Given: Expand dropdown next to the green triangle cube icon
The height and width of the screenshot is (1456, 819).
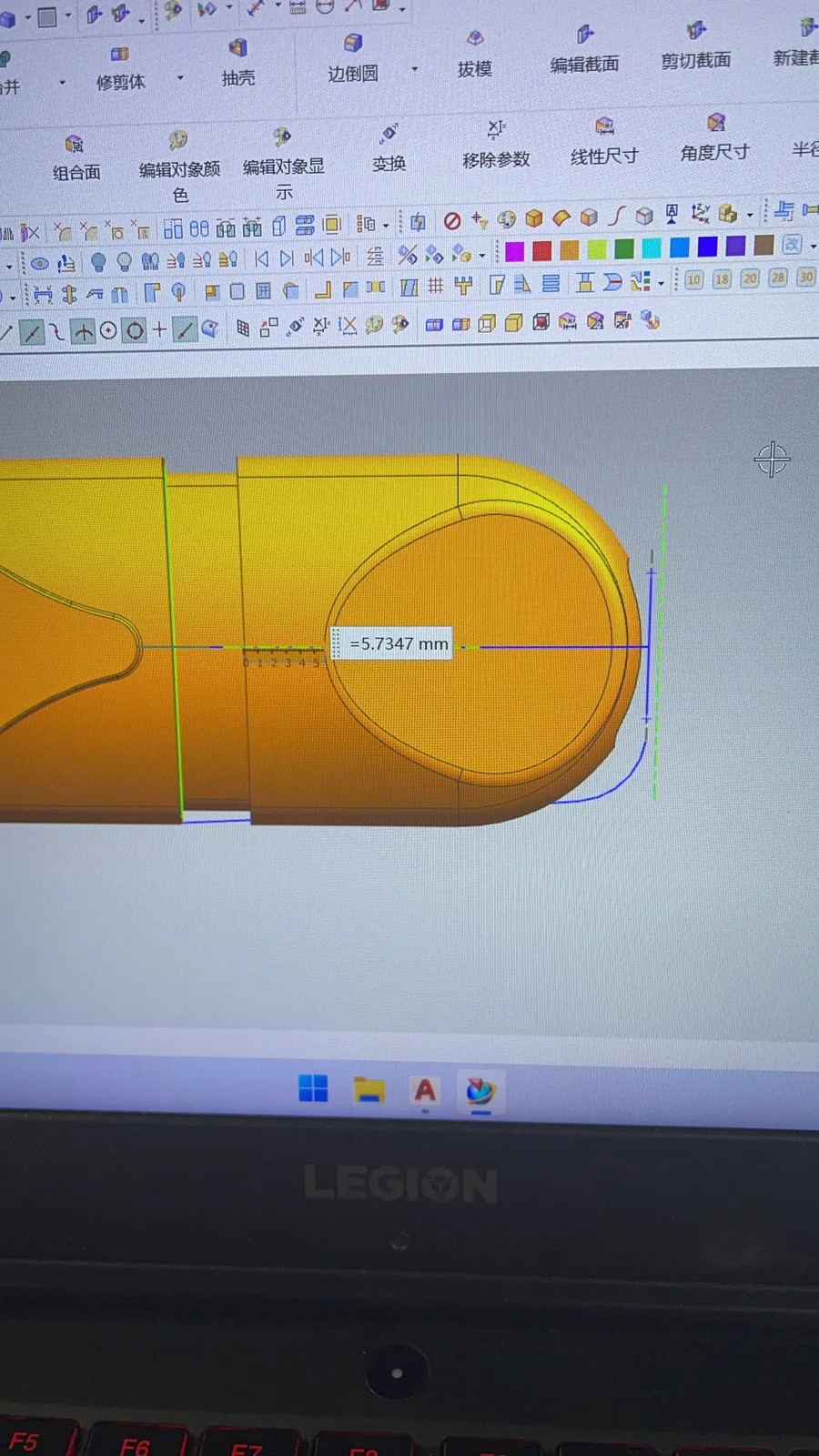Looking at the screenshot, I should click(482, 255).
